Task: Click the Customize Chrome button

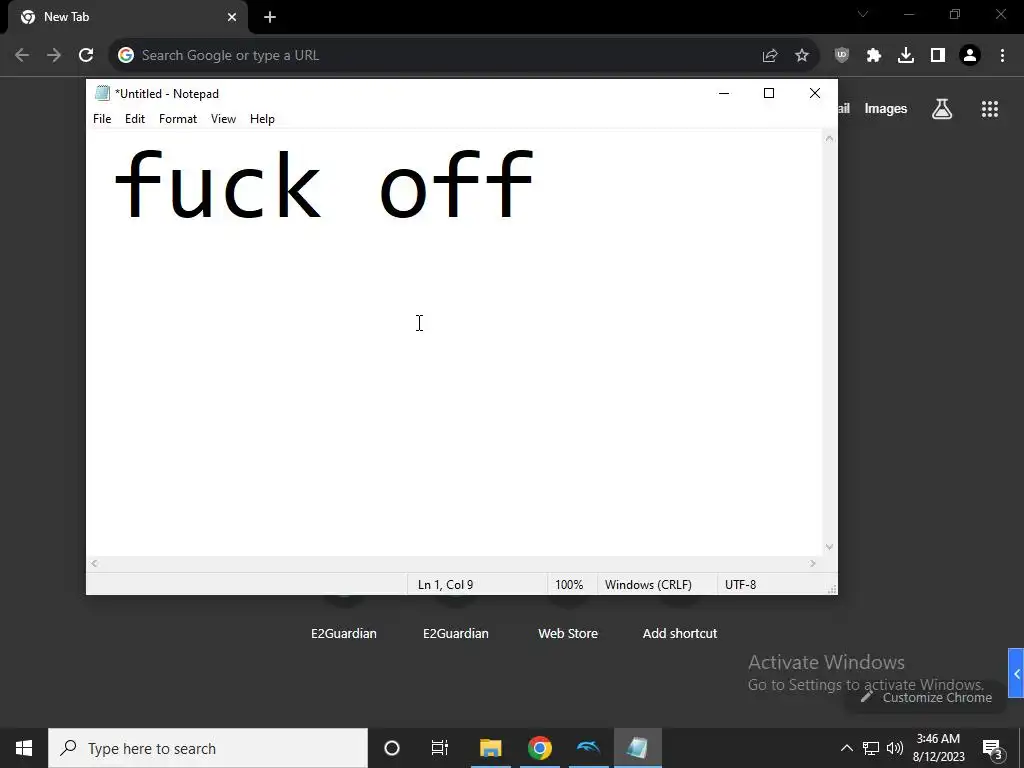Action: tap(925, 697)
